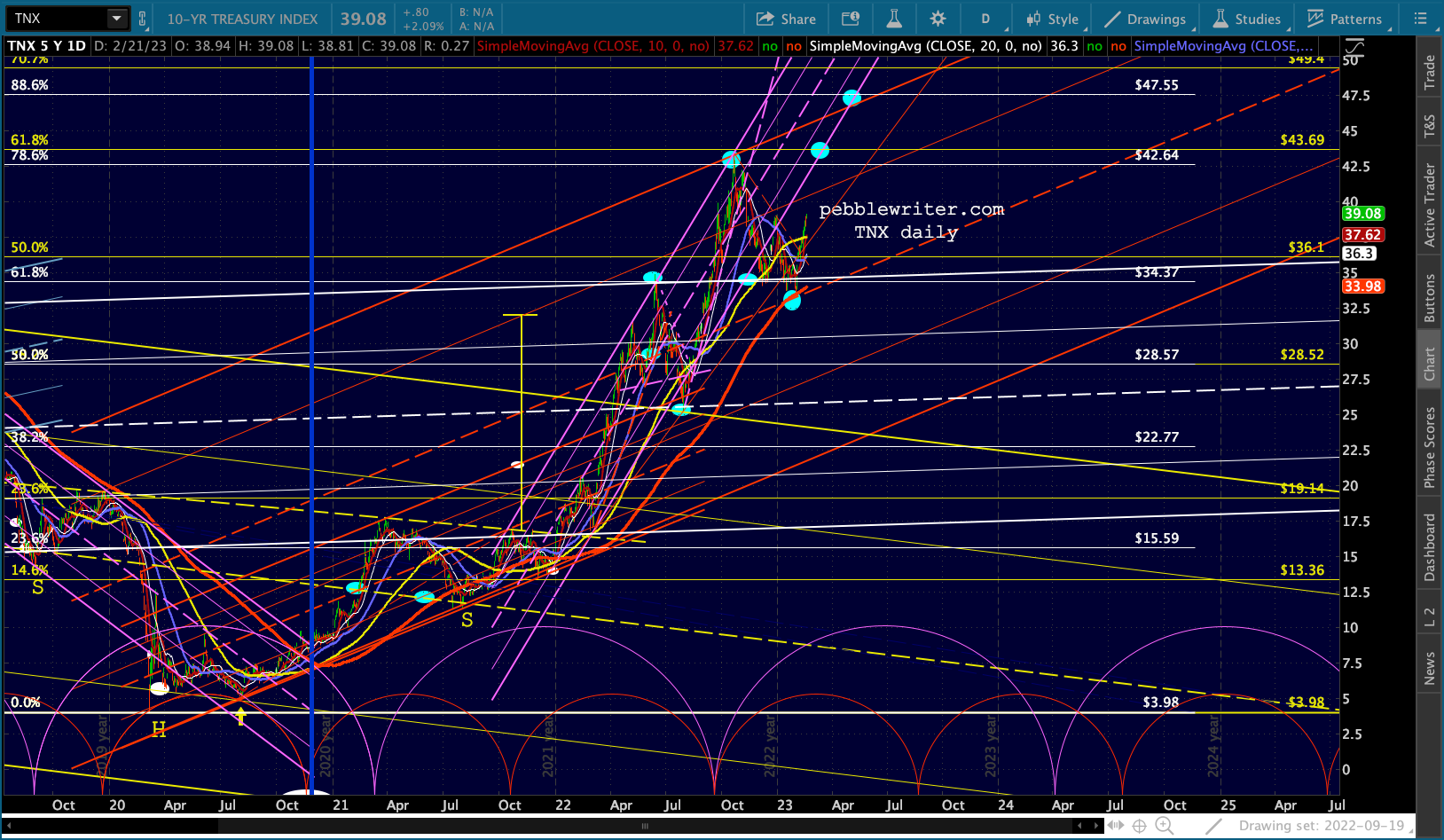Zoom in using magnifier plus icon
1444x840 pixels.
pos(1164,826)
